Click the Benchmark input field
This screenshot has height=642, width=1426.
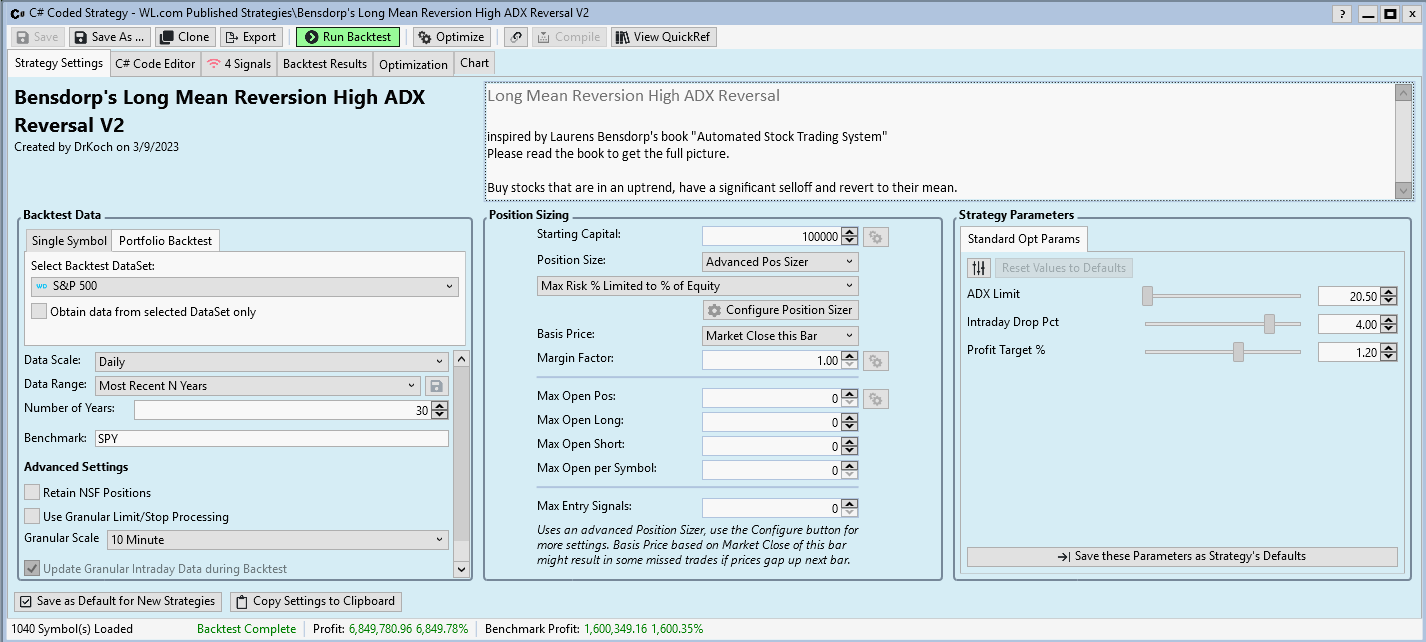[271, 439]
